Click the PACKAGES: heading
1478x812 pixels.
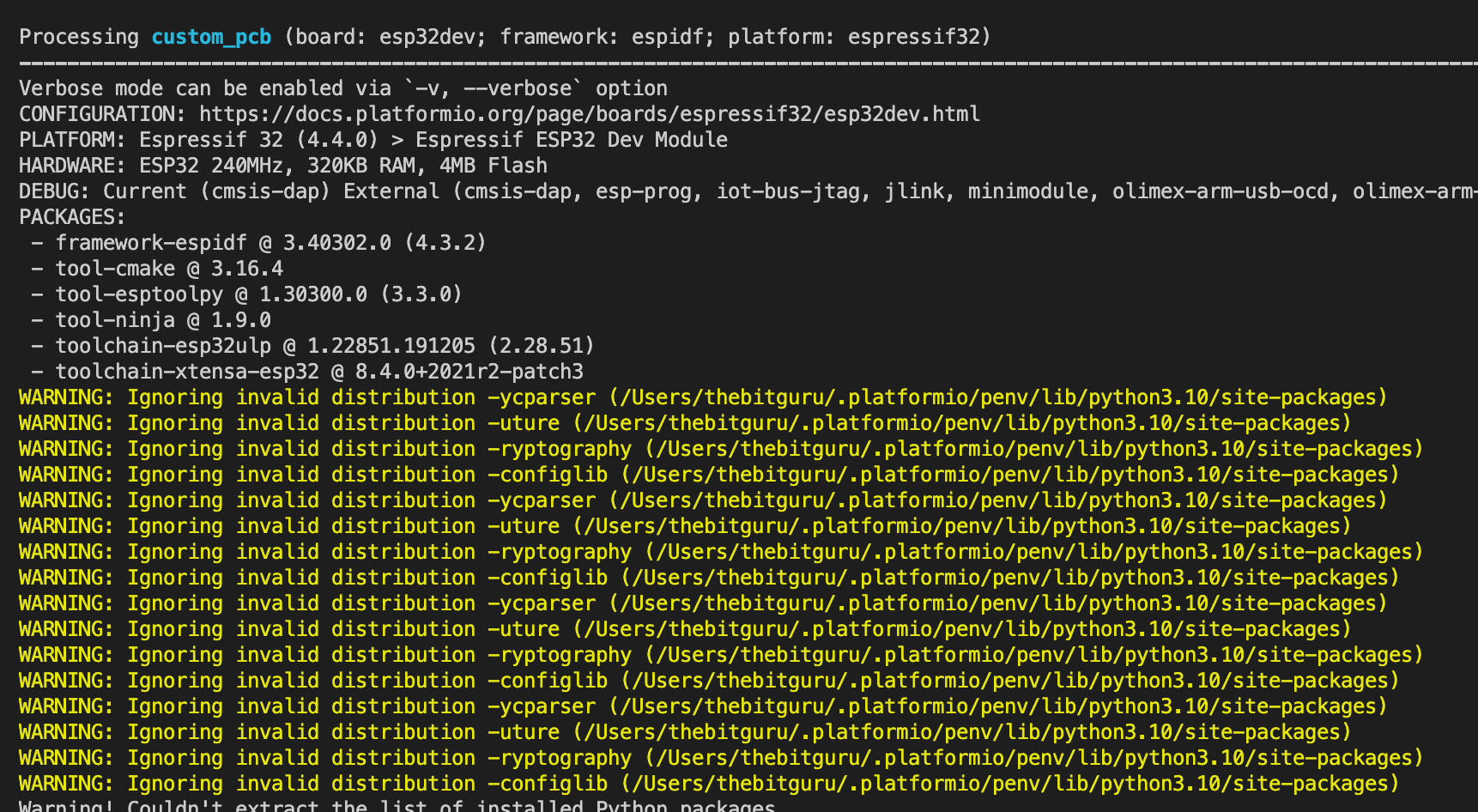tap(72, 217)
